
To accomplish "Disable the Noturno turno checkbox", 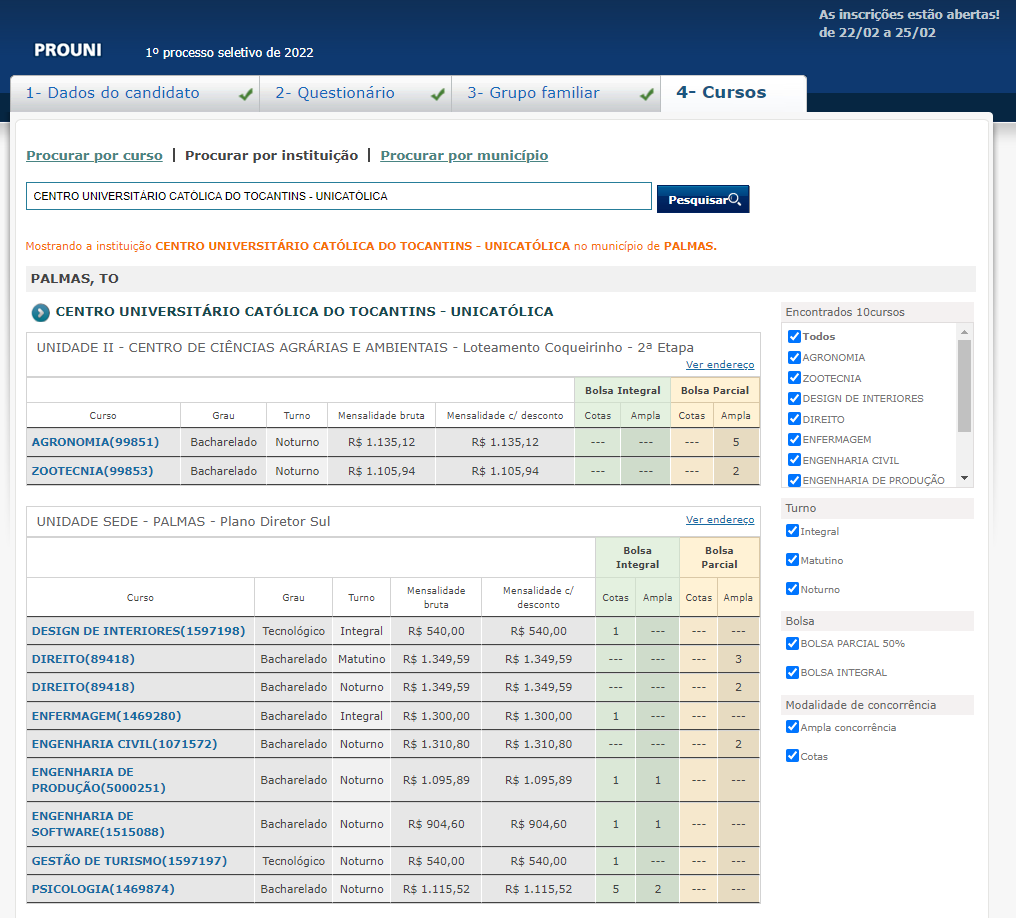I will click(792, 588).
